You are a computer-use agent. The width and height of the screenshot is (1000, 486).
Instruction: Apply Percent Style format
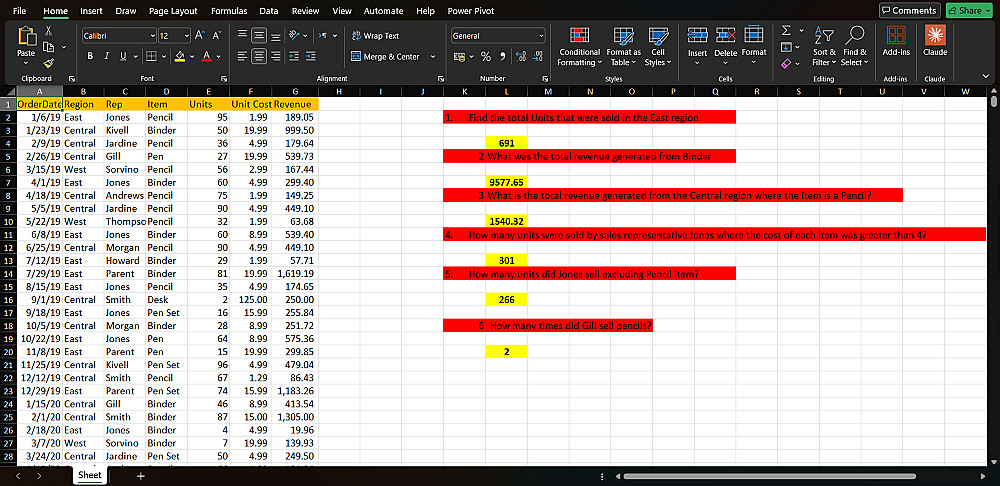[485, 57]
